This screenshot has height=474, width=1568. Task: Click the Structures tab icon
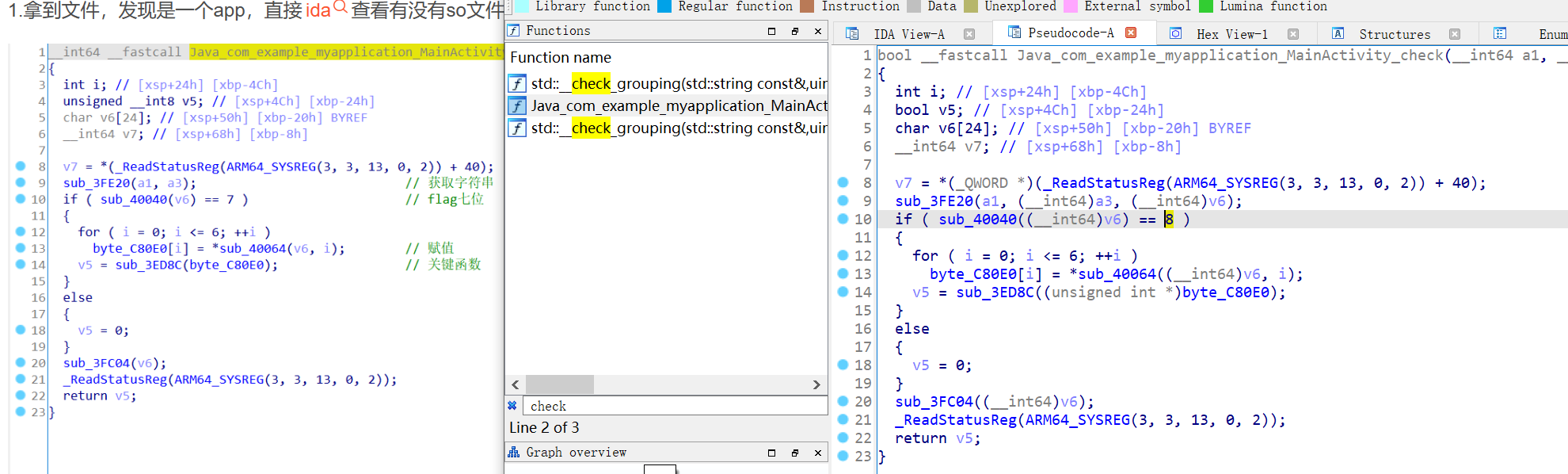click(1338, 33)
